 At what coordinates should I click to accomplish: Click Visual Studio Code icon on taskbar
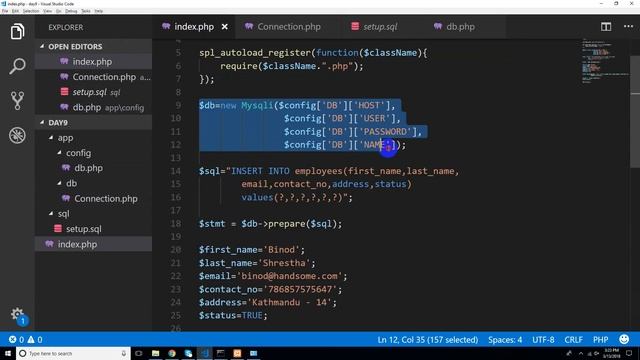[204, 353]
